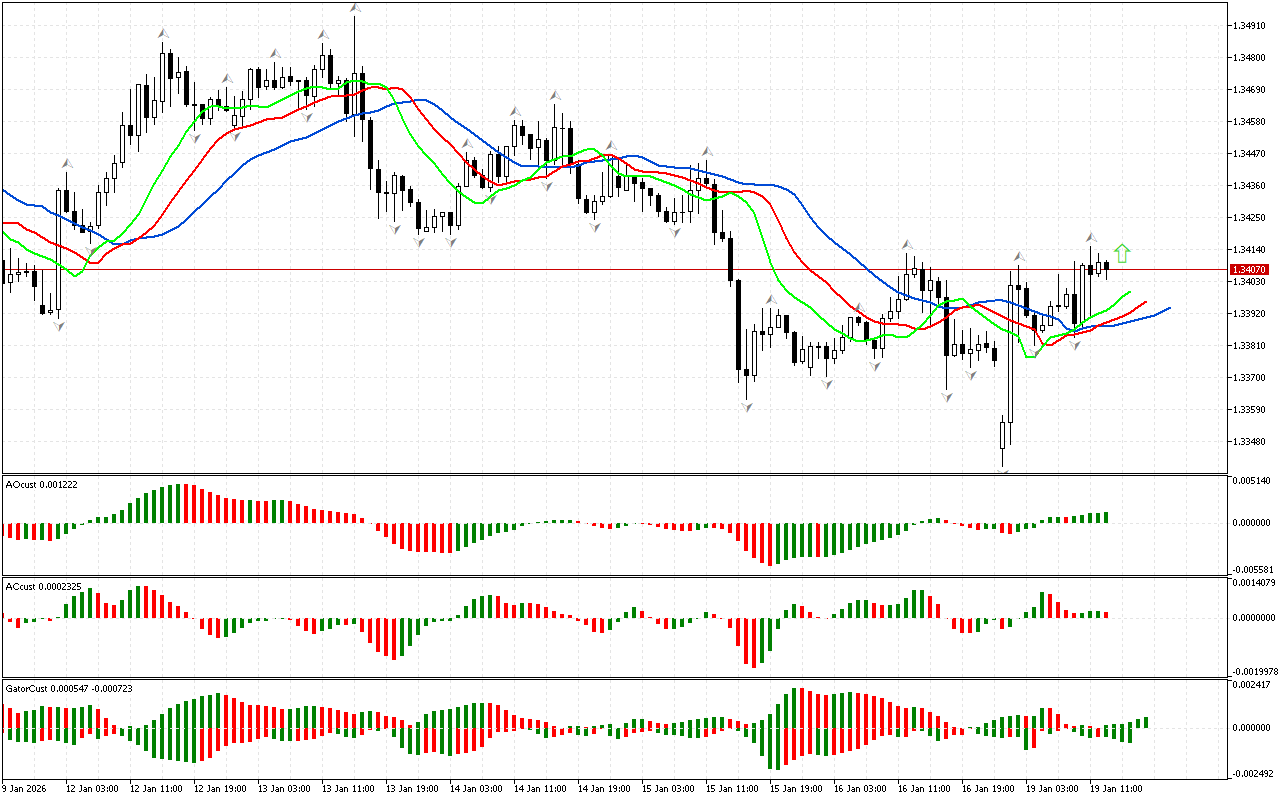This screenshot has width=1280, height=800.
Task: Click the 1.33480 price scale label
Action: [1253, 442]
